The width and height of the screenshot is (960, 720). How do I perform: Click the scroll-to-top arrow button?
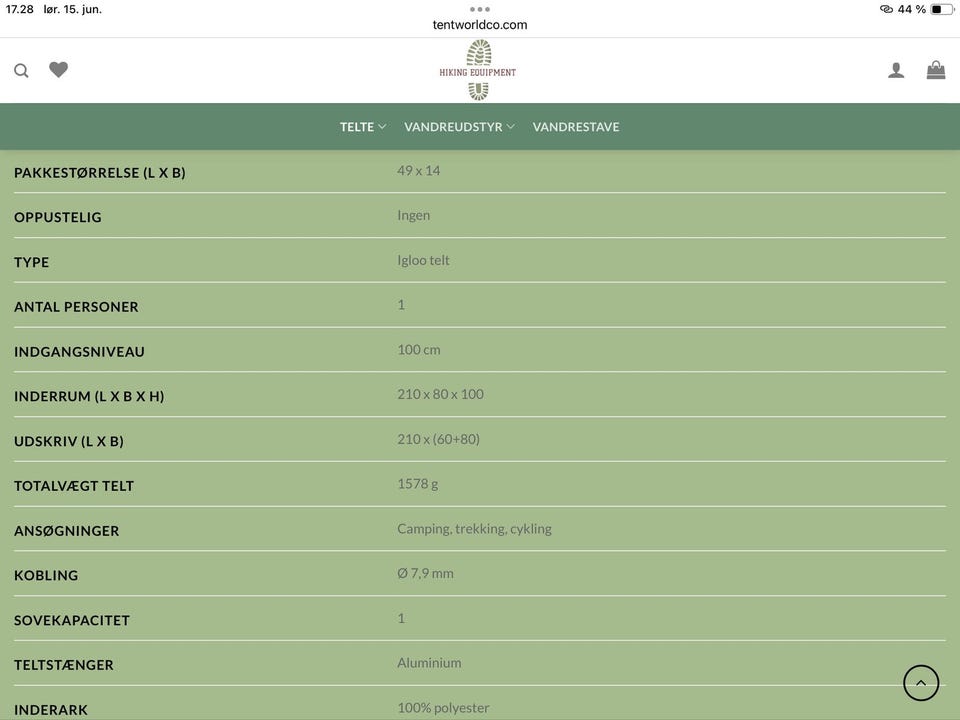[921, 683]
